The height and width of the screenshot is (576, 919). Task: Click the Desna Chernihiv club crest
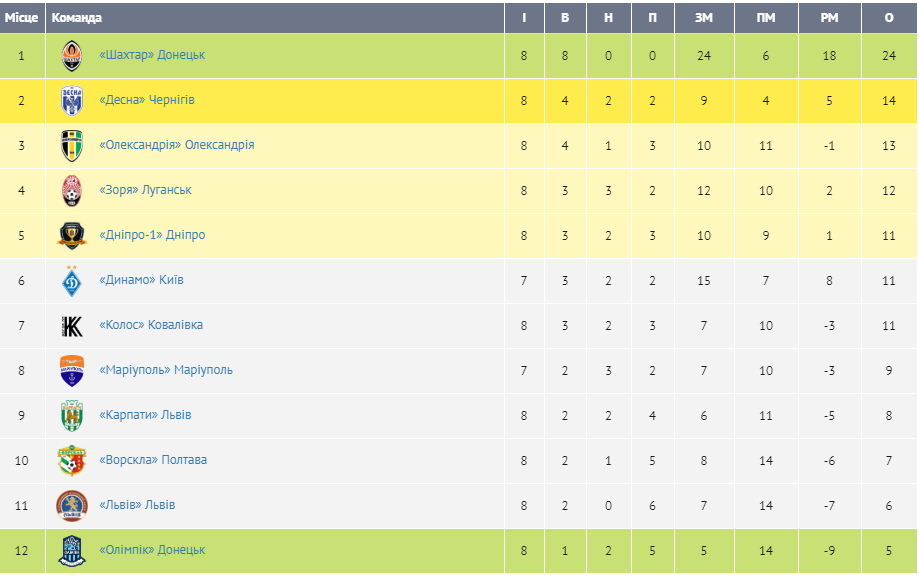[72, 101]
